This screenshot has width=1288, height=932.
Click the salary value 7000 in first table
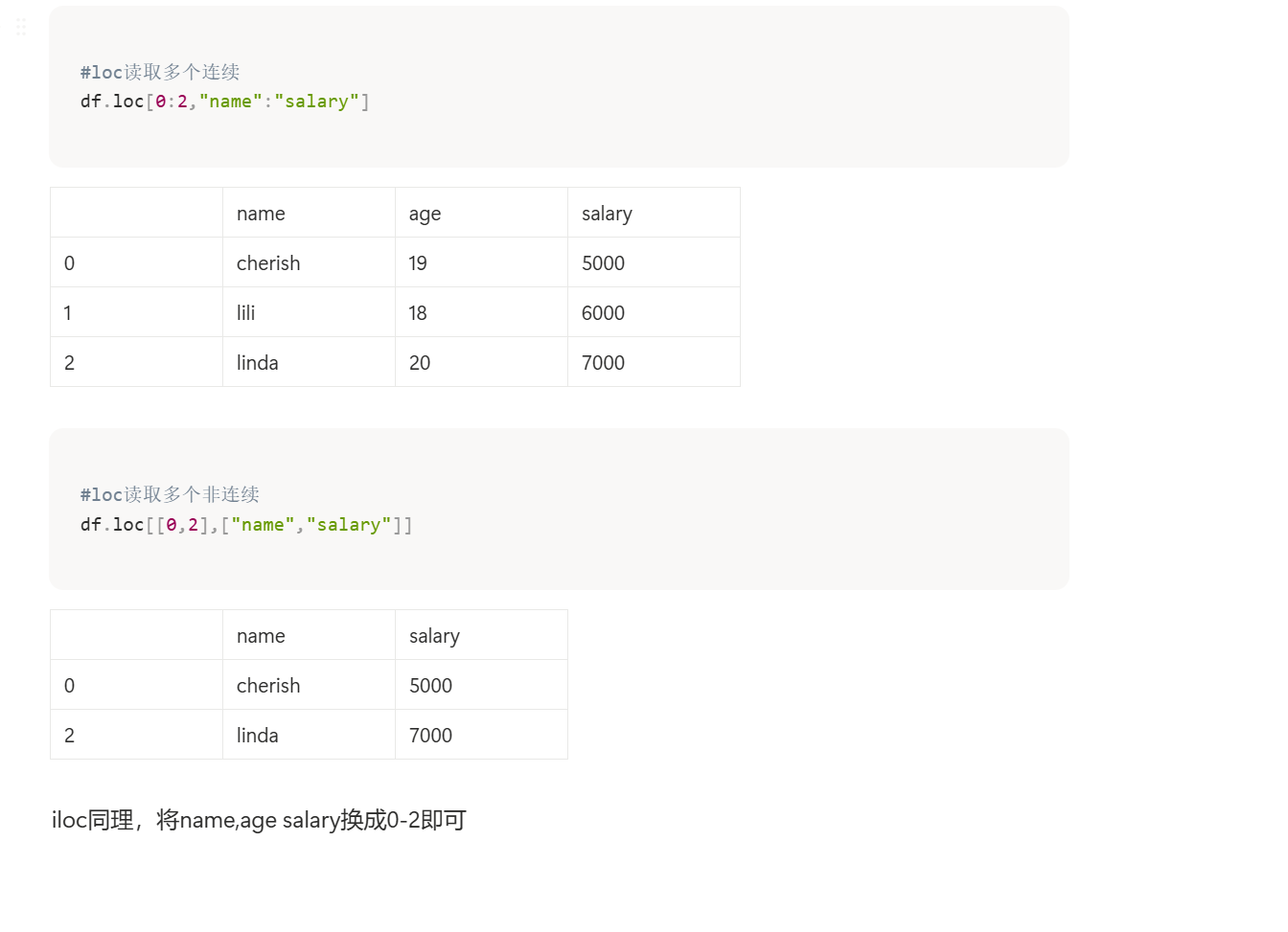tap(603, 362)
